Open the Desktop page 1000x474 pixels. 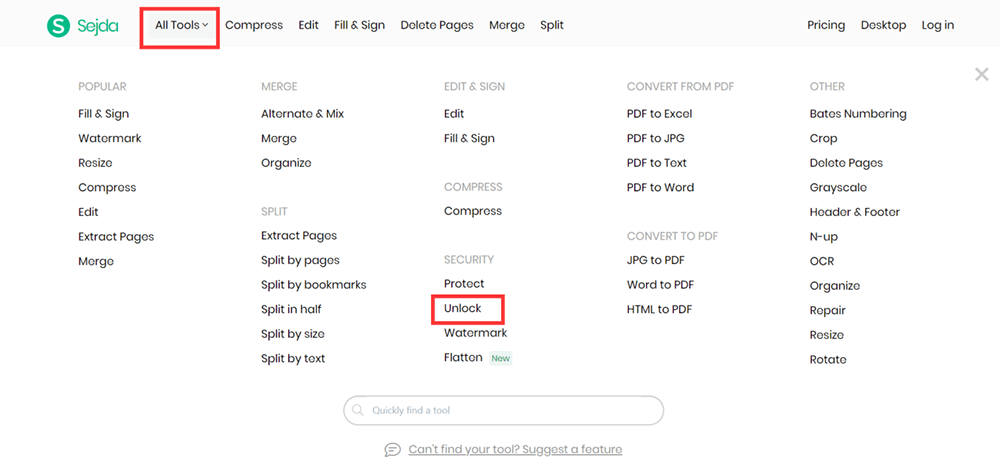[x=883, y=25]
